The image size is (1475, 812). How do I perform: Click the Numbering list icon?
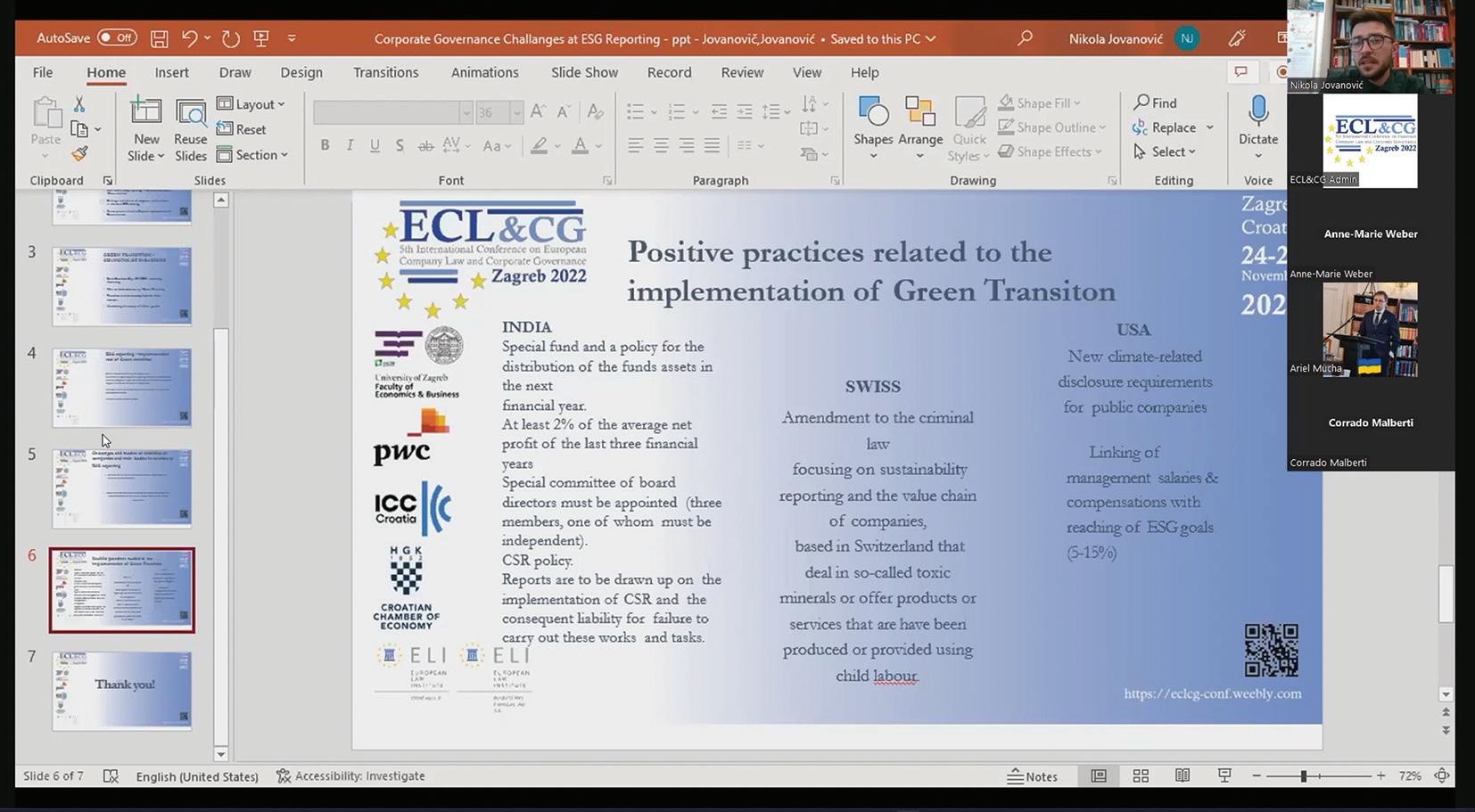coord(677,111)
